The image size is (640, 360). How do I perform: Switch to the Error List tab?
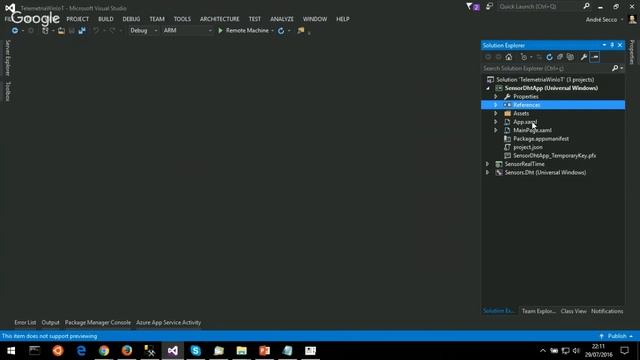[x=25, y=322]
